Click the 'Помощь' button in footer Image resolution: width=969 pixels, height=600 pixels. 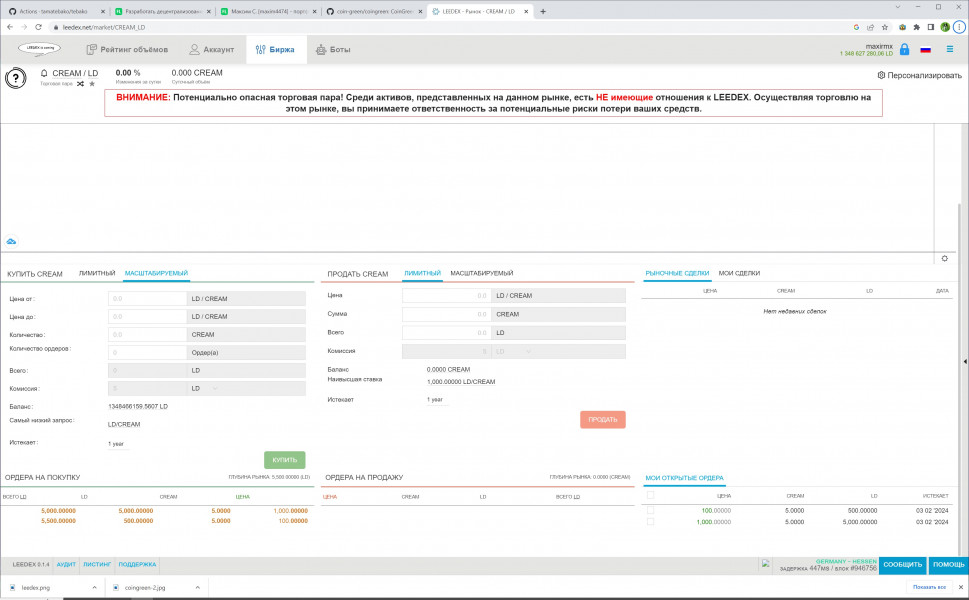coord(949,565)
